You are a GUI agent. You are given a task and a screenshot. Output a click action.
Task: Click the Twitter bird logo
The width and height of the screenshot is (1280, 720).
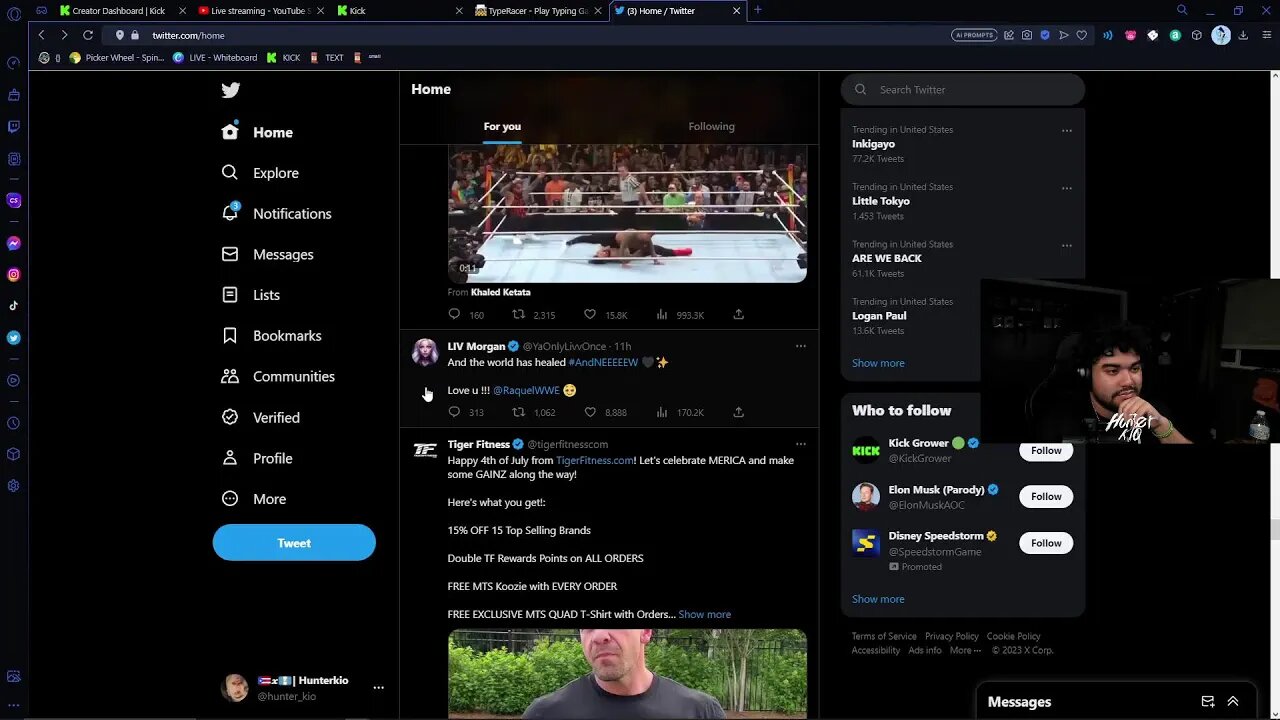click(x=231, y=90)
